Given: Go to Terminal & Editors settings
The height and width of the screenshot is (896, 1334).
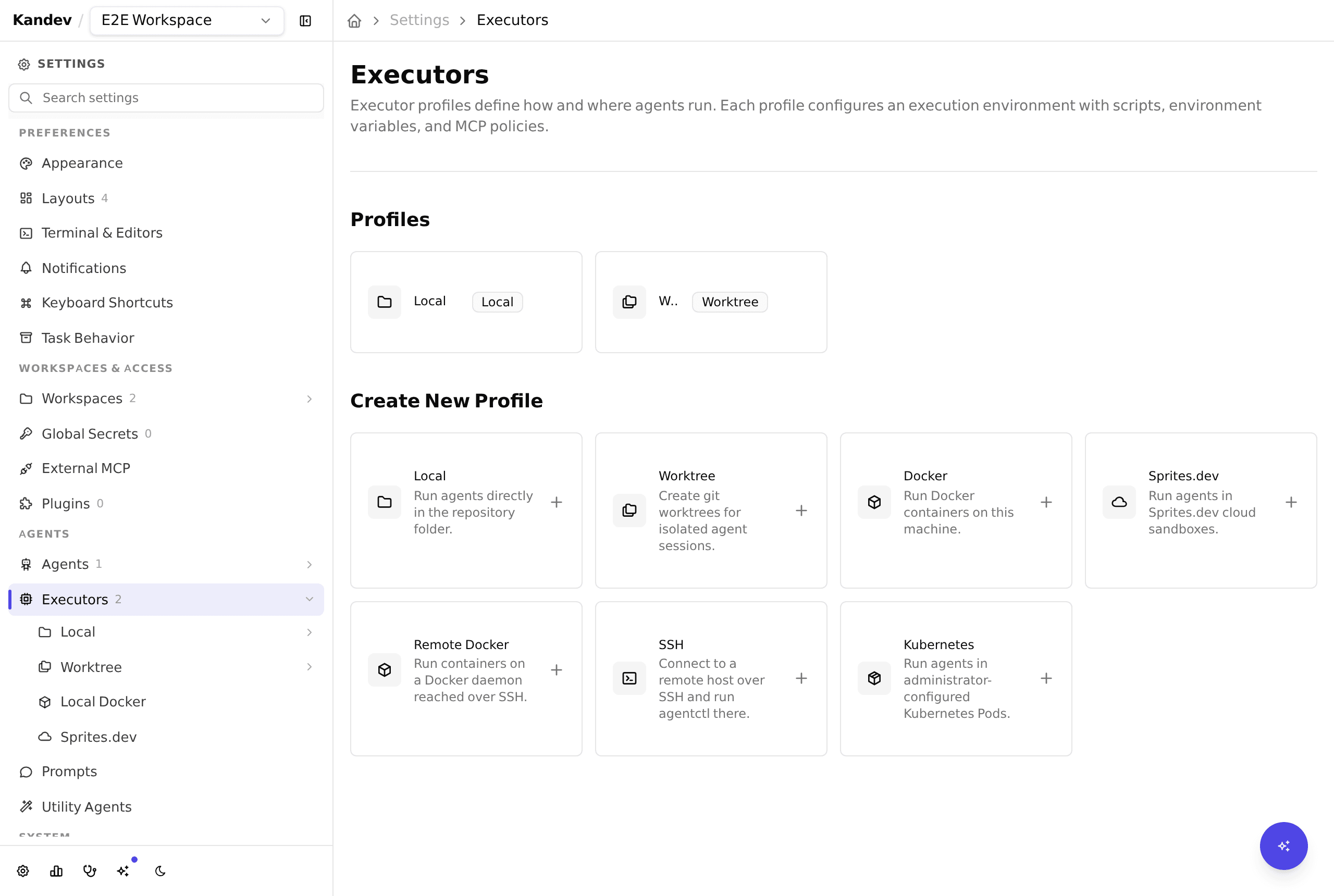Looking at the screenshot, I should coord(166,233).
